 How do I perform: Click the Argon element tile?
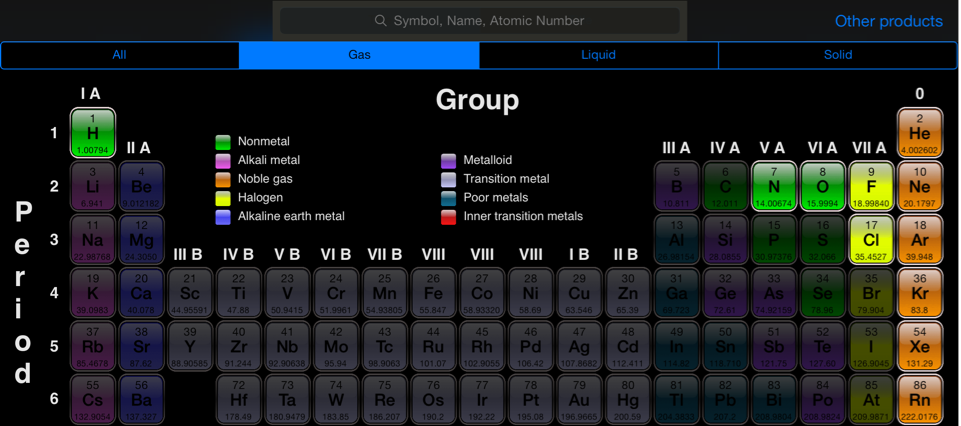tap(919, 240)
